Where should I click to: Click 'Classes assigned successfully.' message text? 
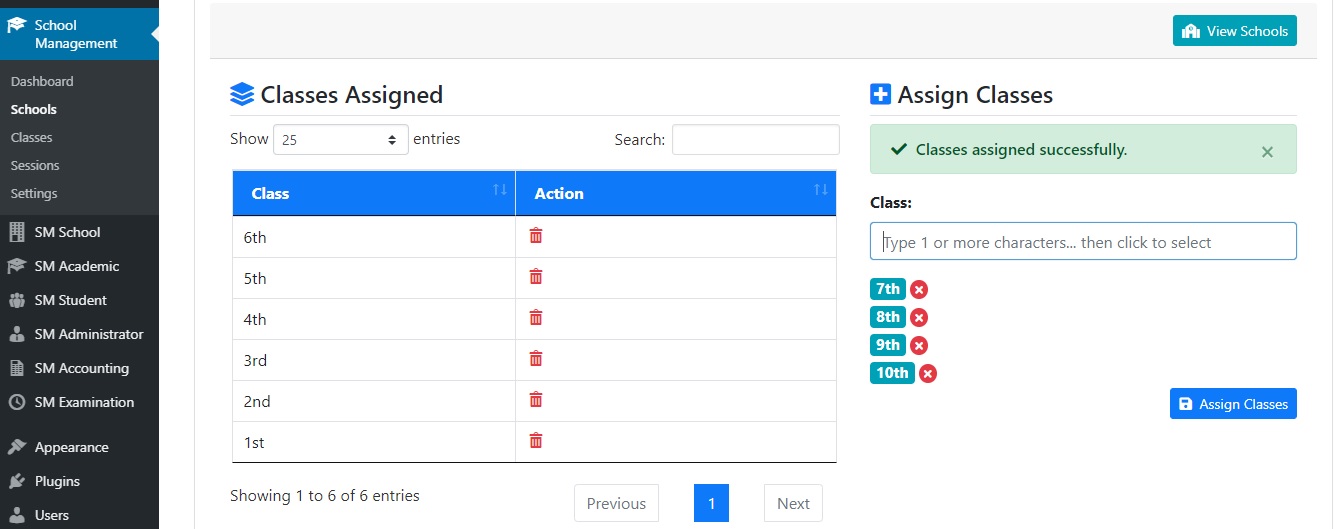(x=1021, y=150)
